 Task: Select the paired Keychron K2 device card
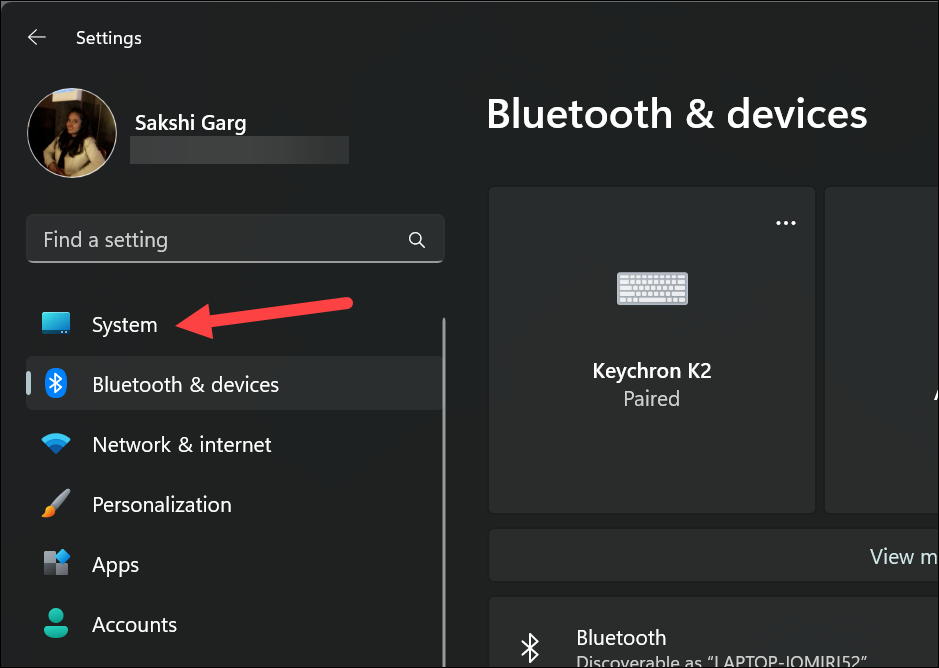[x=651, y=349]
